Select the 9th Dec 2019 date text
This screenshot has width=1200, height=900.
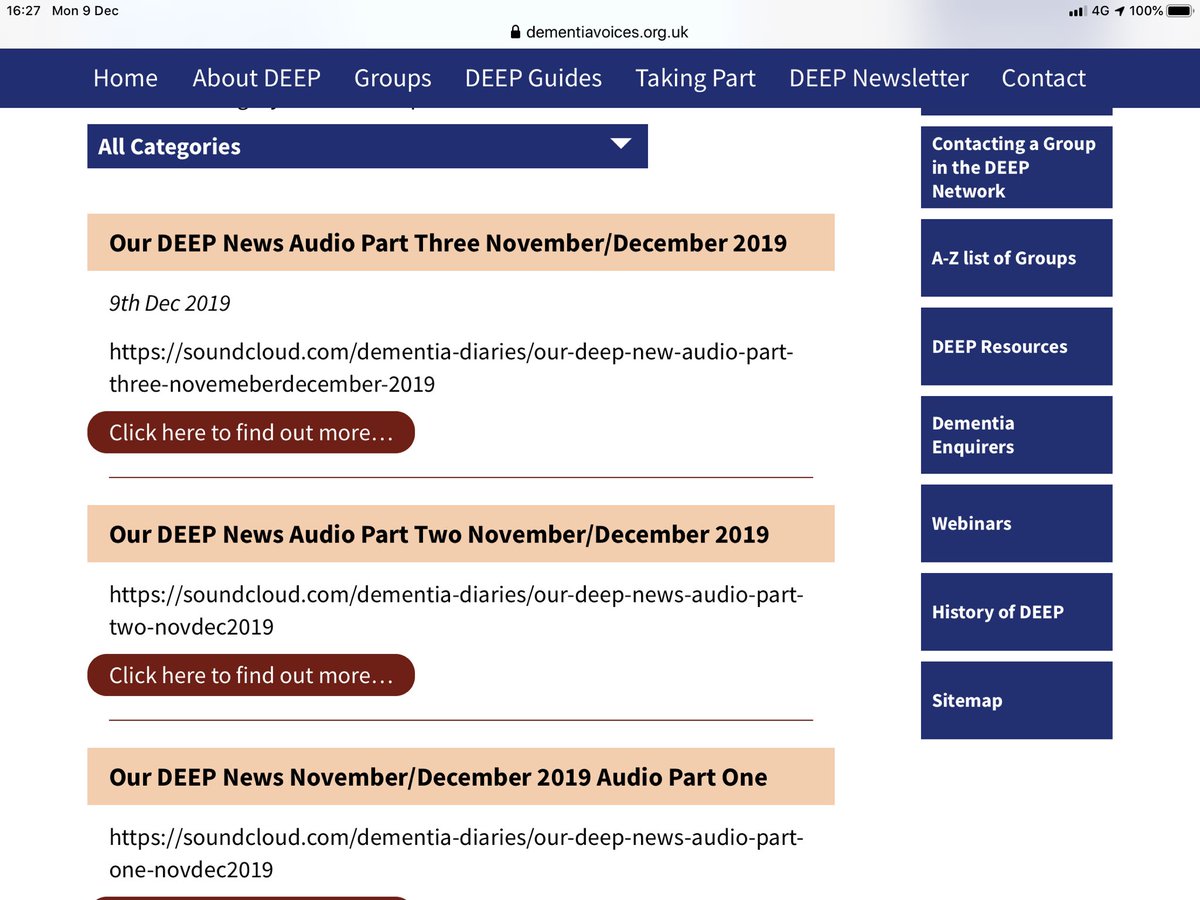(x=170, y=303)
